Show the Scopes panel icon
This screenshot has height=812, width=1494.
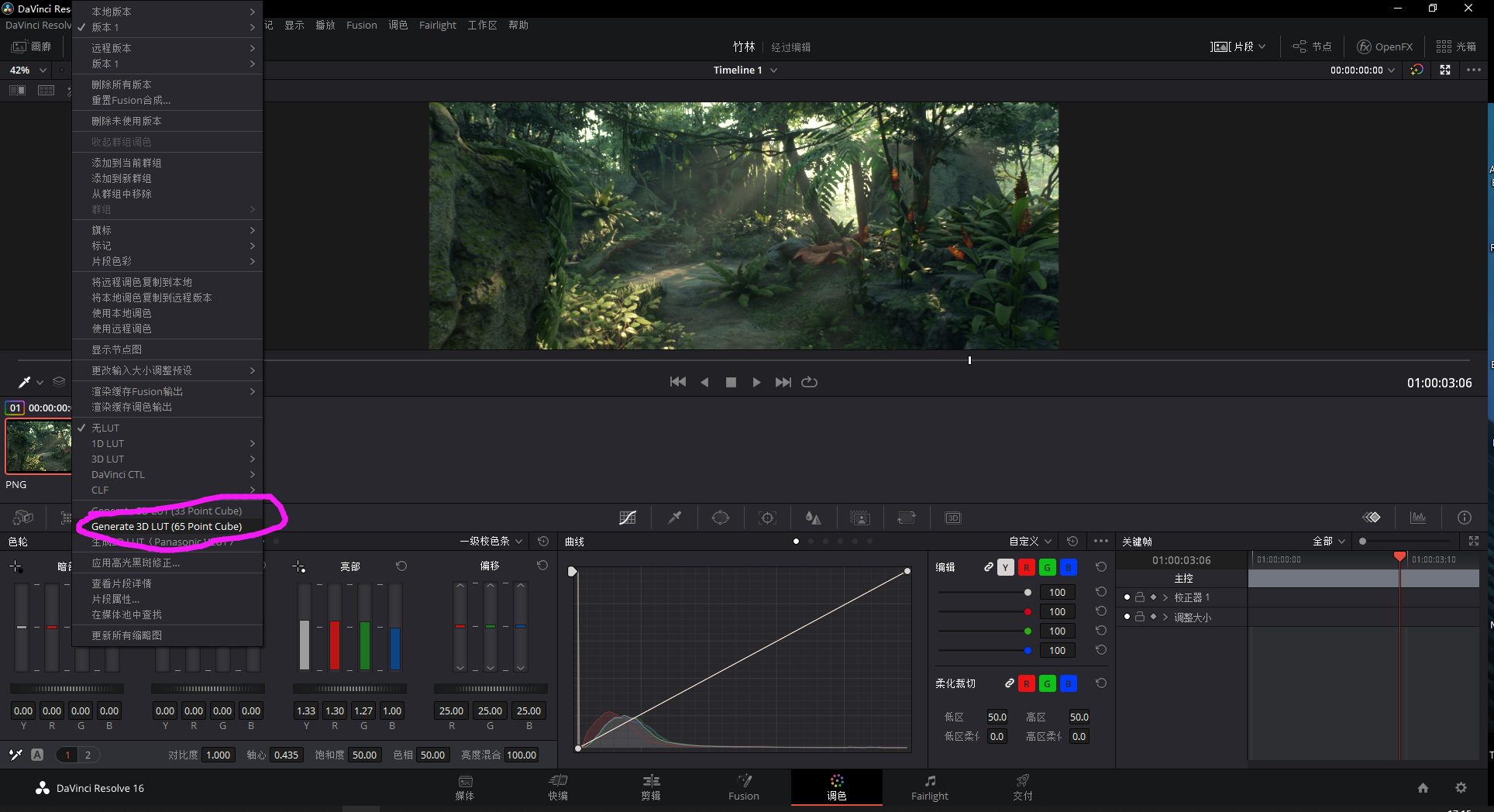pyautogui.click(x=1418, y=518)
